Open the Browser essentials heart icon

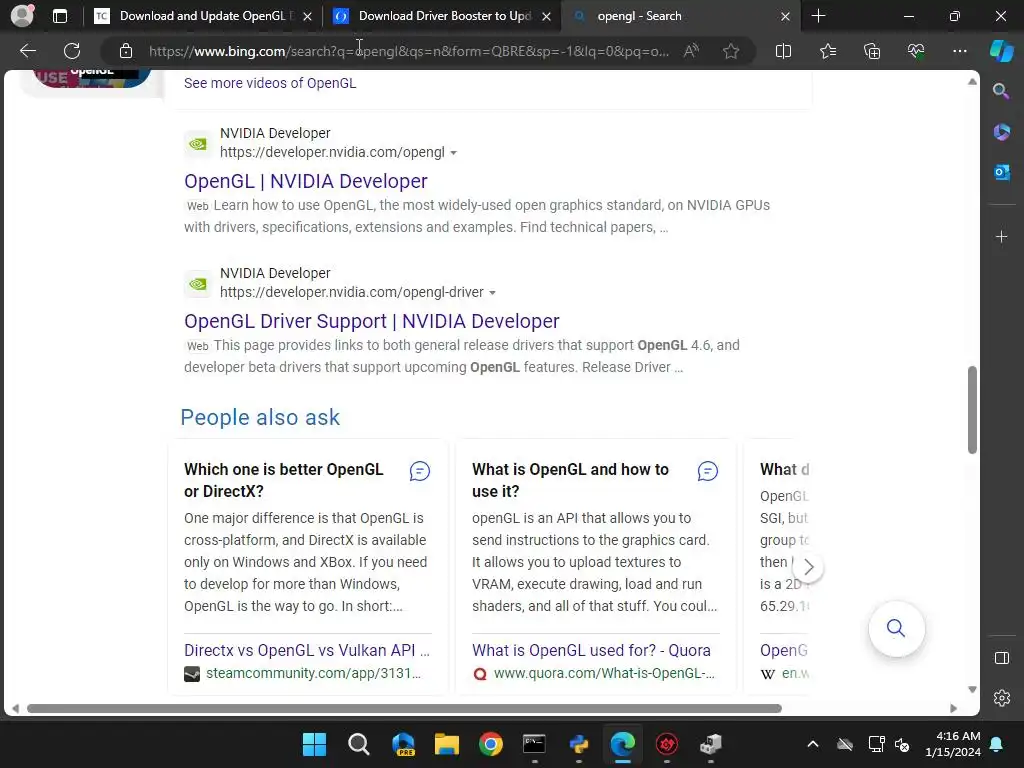916,51
